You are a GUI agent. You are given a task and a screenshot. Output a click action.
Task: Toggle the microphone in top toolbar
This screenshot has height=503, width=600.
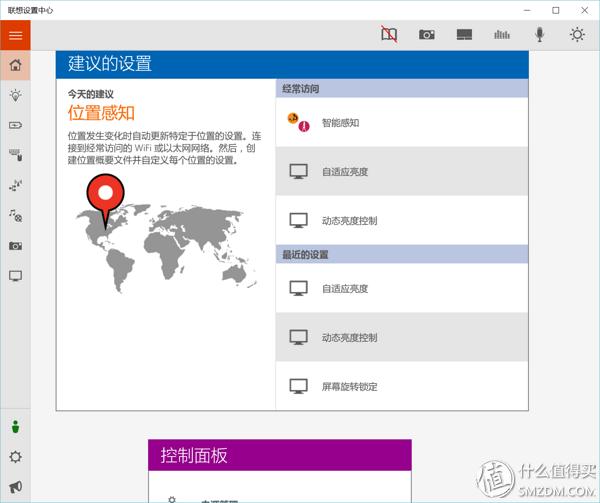pyautogui.click(x=540, y=35)
